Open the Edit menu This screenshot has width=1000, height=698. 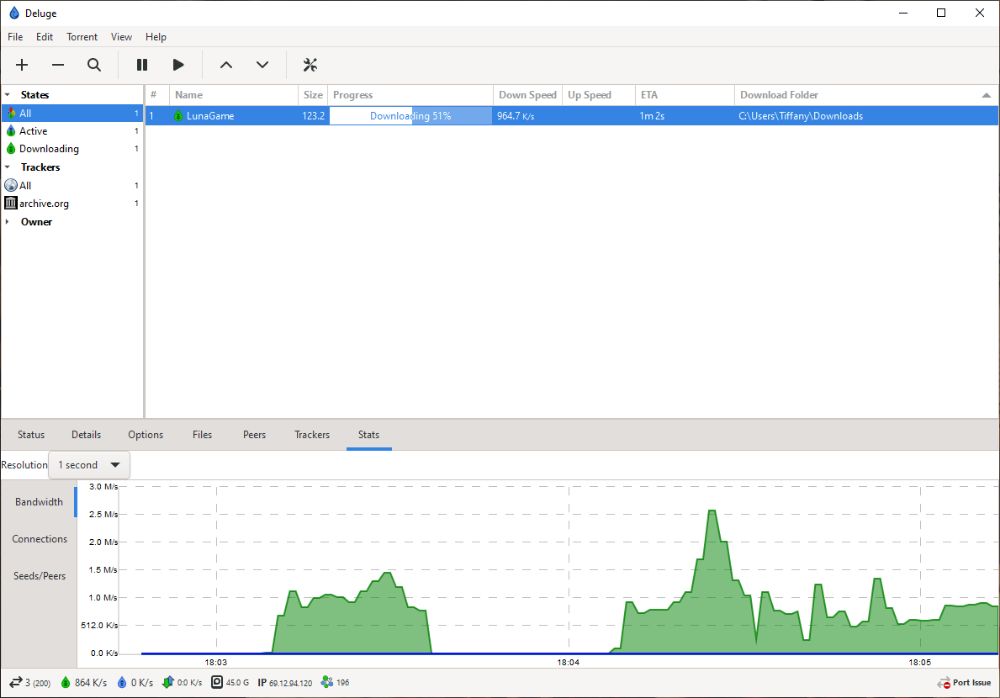[x=44, y=37]
